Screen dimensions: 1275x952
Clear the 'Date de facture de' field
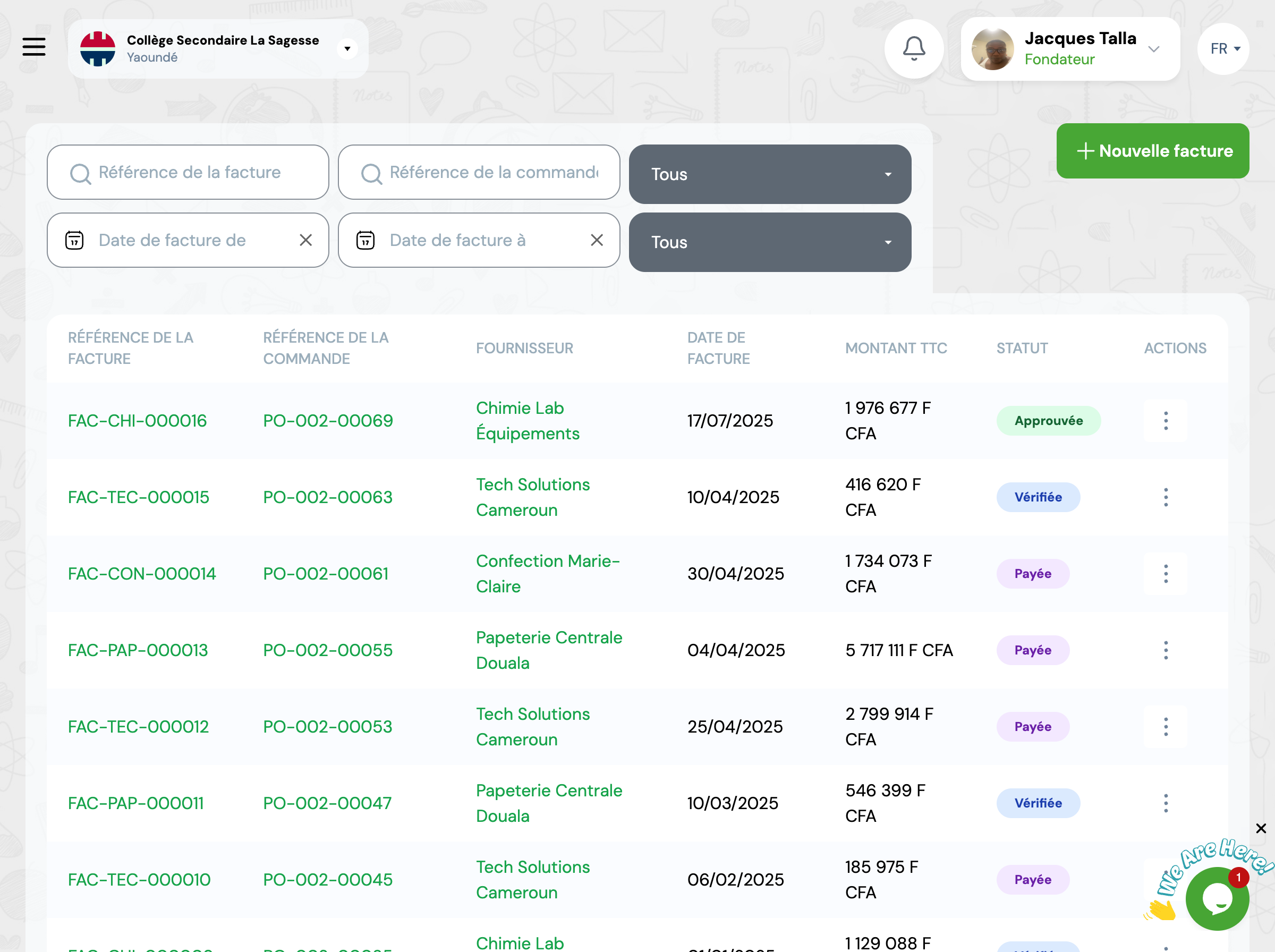point(305,240)
